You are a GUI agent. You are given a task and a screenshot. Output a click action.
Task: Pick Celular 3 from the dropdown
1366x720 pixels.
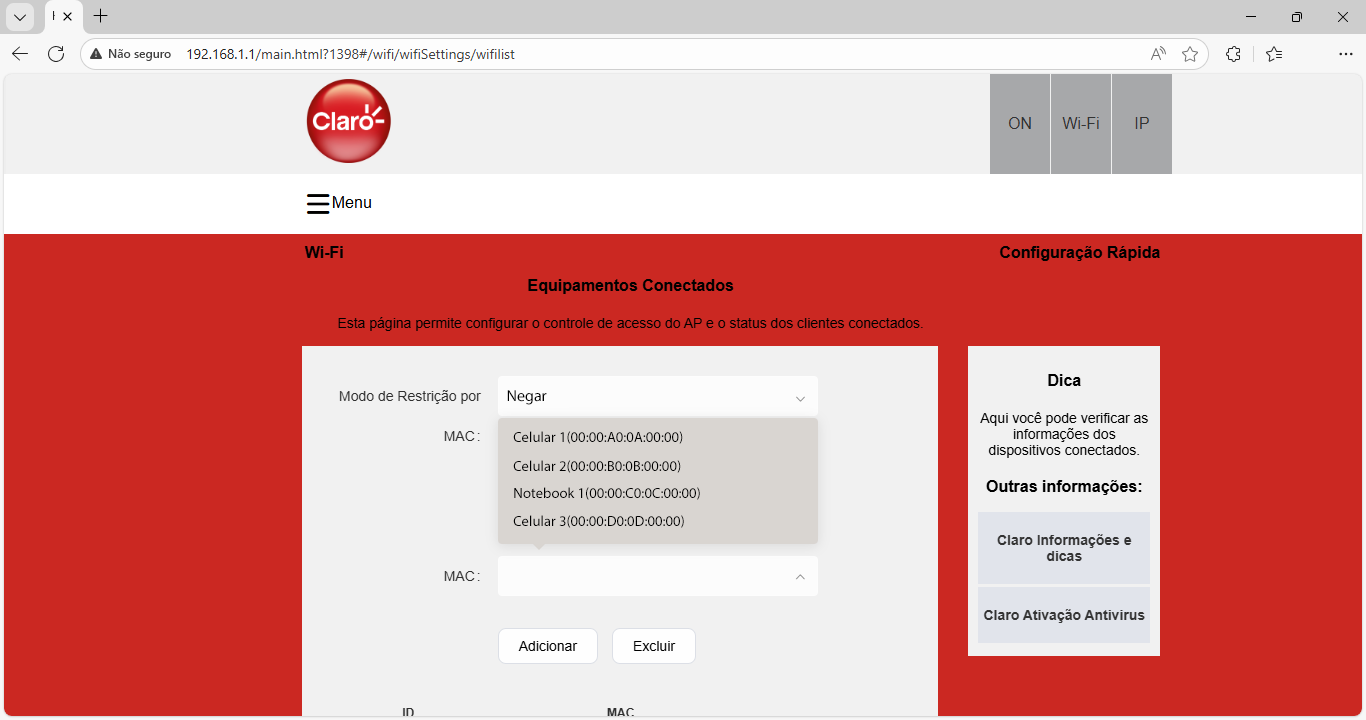[x=598, y=521]
